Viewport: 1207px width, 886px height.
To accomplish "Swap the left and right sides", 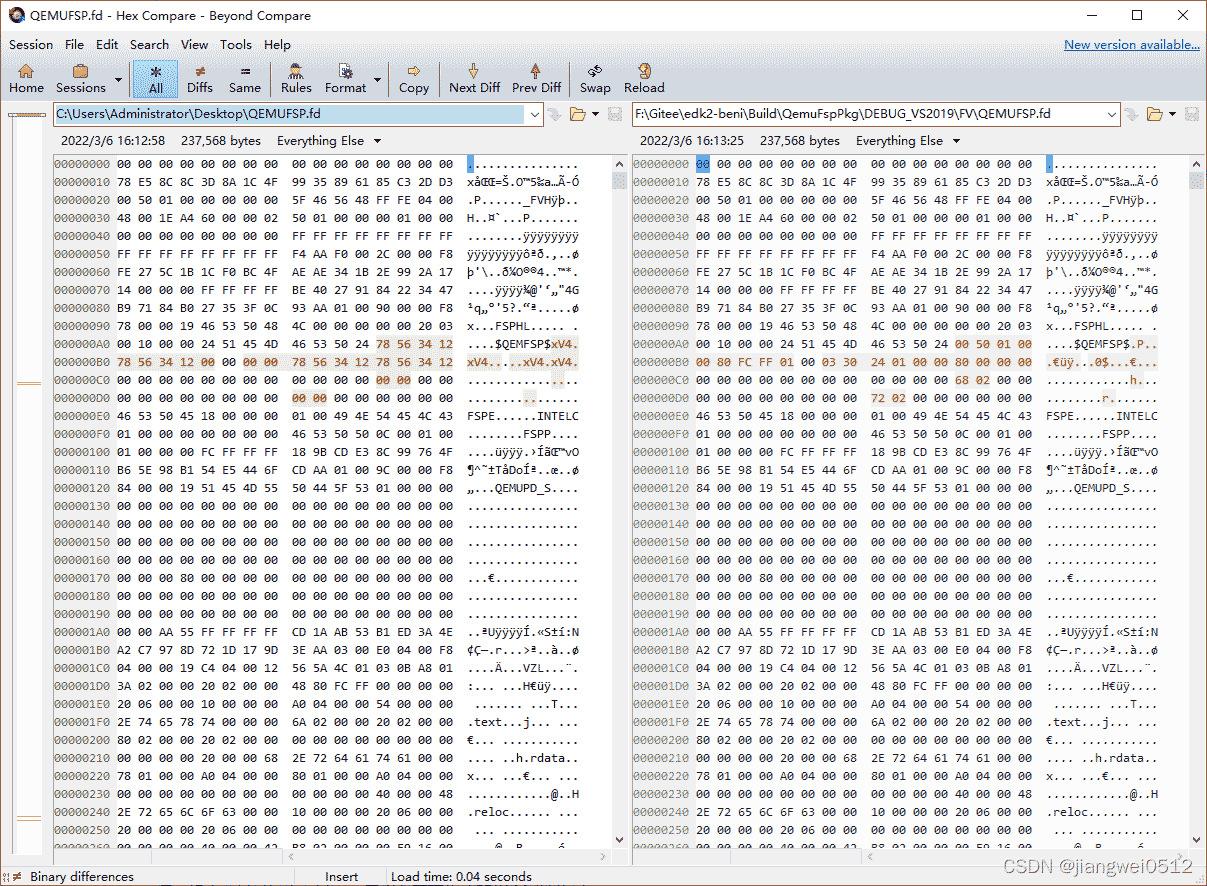I will [595, 78].
